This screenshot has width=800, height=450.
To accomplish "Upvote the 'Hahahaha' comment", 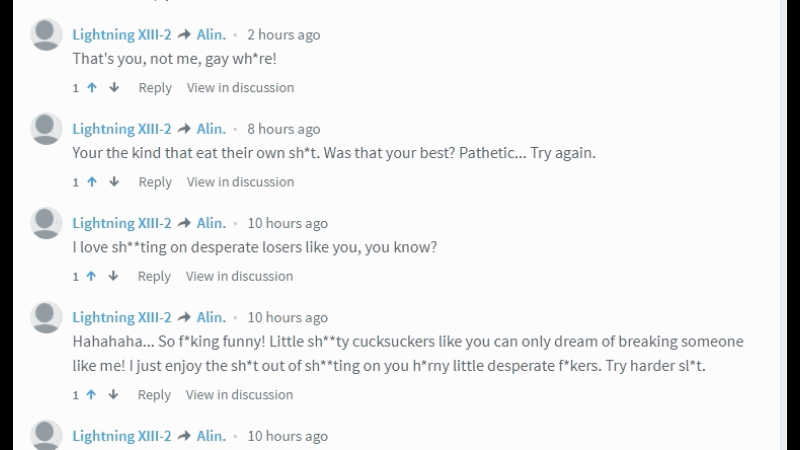I will (x=92, y=395).
